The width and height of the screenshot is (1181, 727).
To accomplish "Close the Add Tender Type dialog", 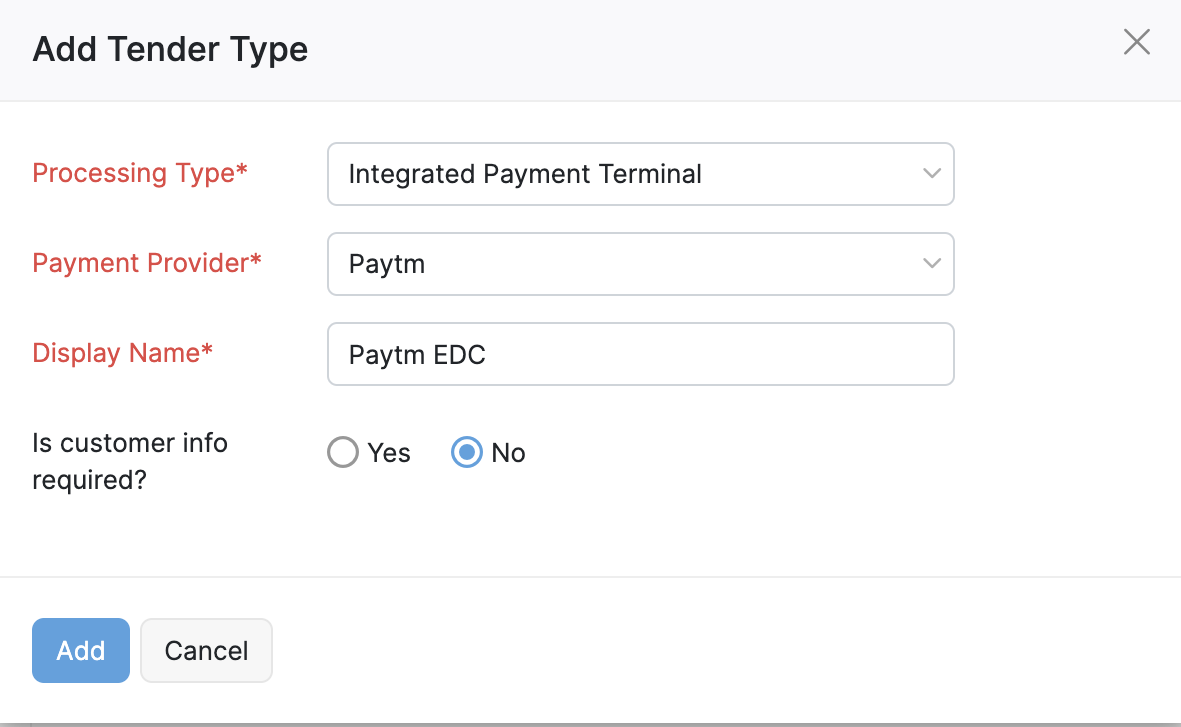I will pos(1136,42).
